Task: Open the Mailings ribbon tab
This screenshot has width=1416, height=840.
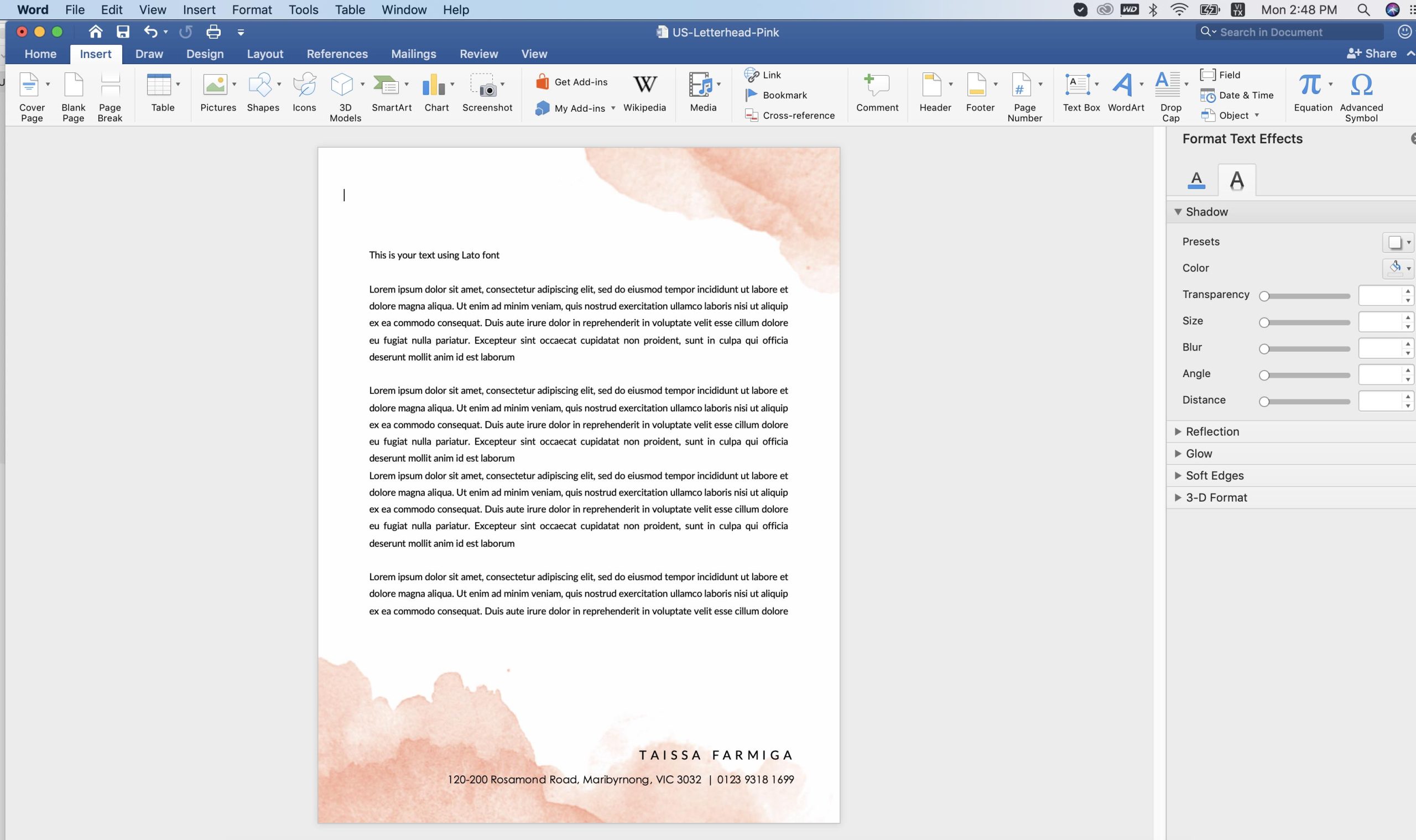Action: click(413, 54)
